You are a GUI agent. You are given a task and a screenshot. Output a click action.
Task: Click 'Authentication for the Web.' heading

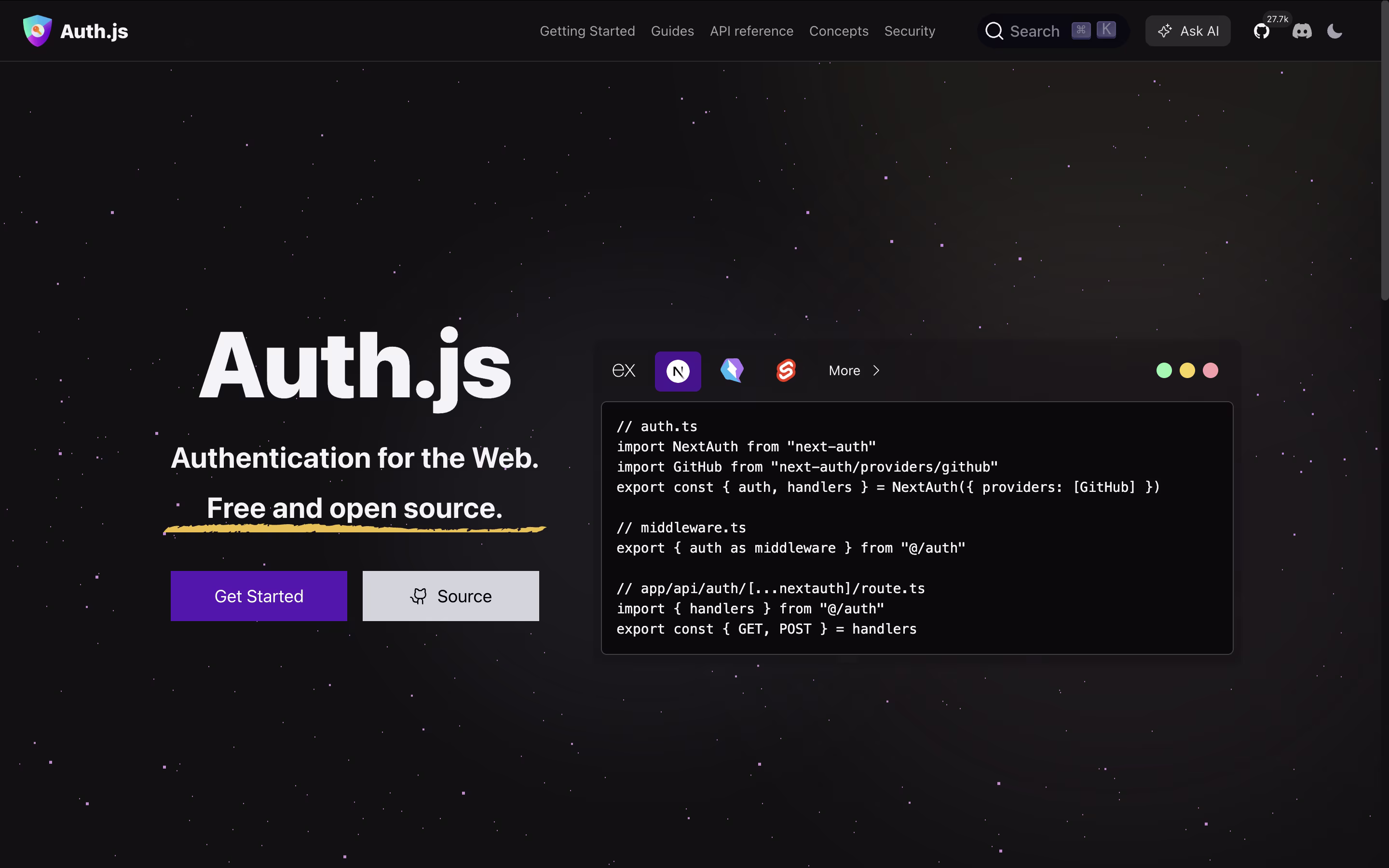coord(354,458)
